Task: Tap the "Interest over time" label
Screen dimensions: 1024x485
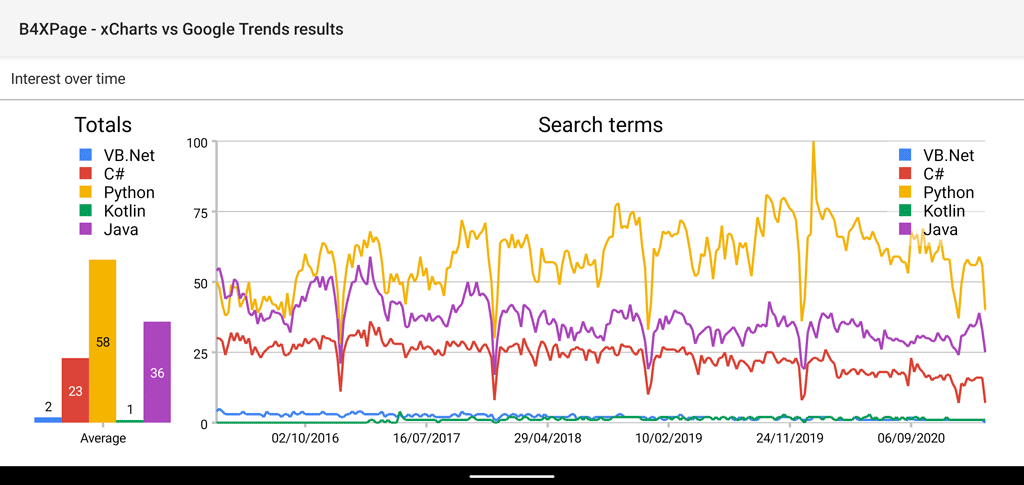Action: pos(68,79)
